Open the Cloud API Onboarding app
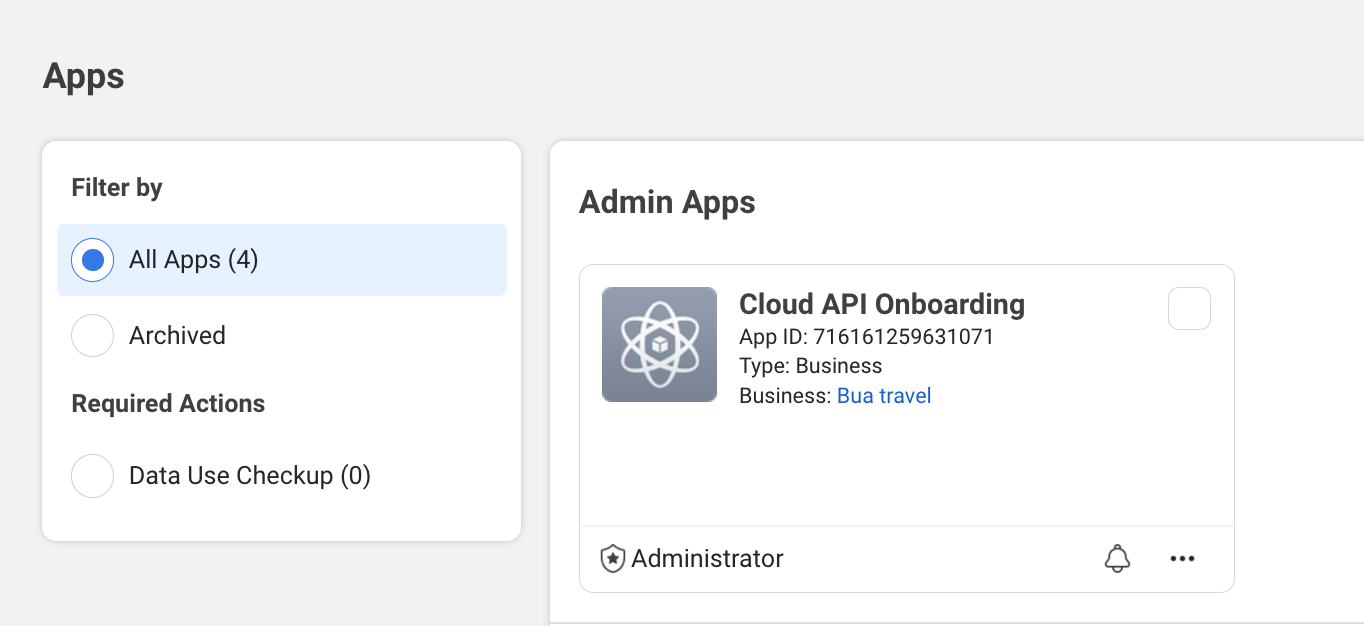Screen dimensions: 1364x626 point(881,305)
